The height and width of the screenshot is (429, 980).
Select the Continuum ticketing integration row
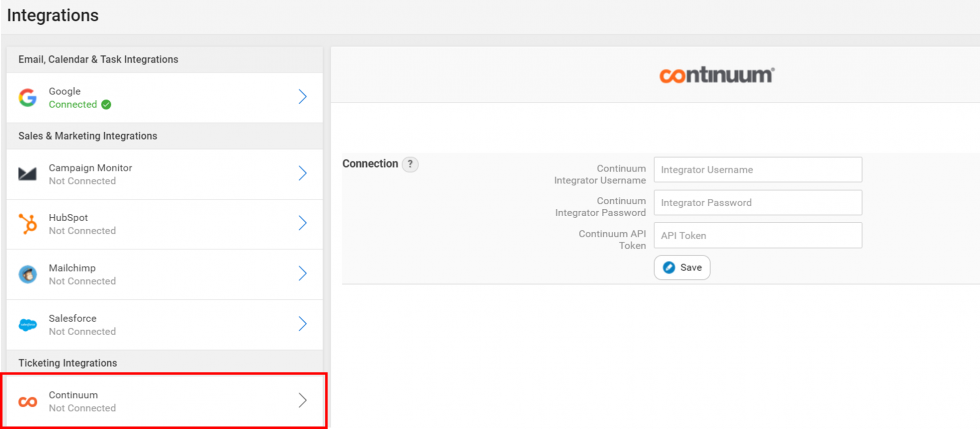165,401
